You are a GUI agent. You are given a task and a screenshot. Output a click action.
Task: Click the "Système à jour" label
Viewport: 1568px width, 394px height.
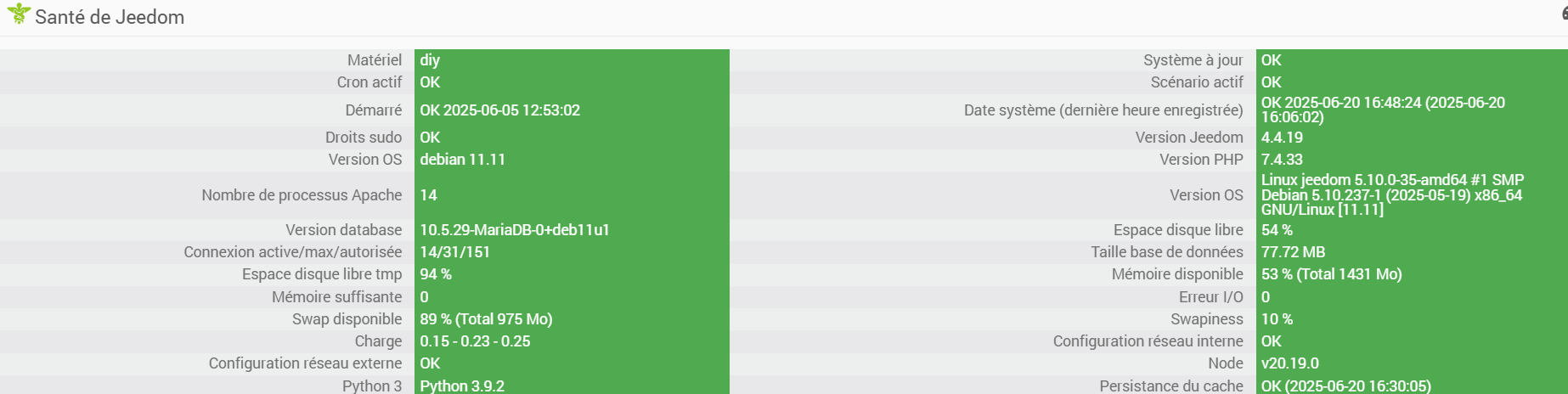click(x=1193, y=60)
